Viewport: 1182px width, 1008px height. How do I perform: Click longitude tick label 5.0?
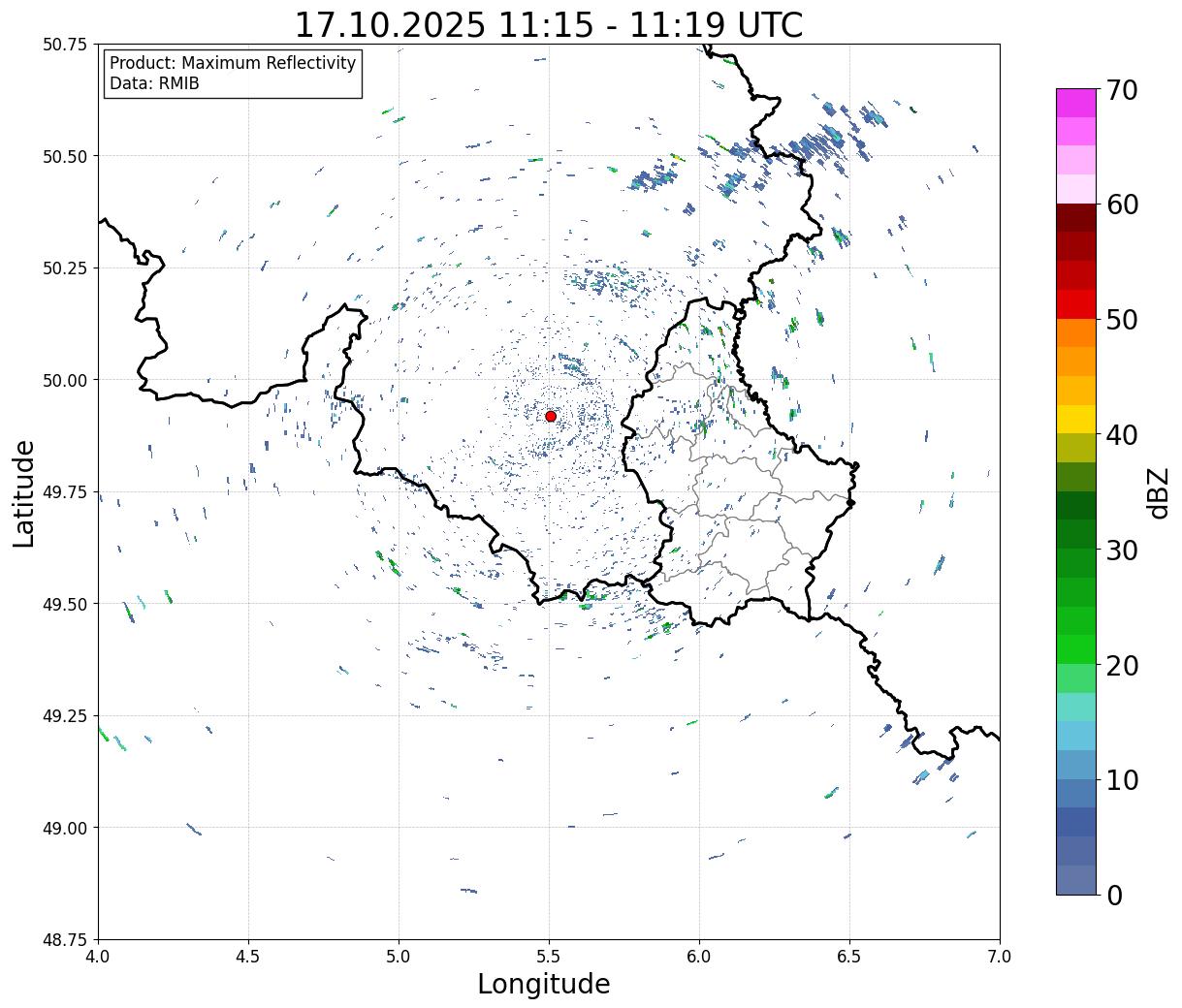coord(399,956)
